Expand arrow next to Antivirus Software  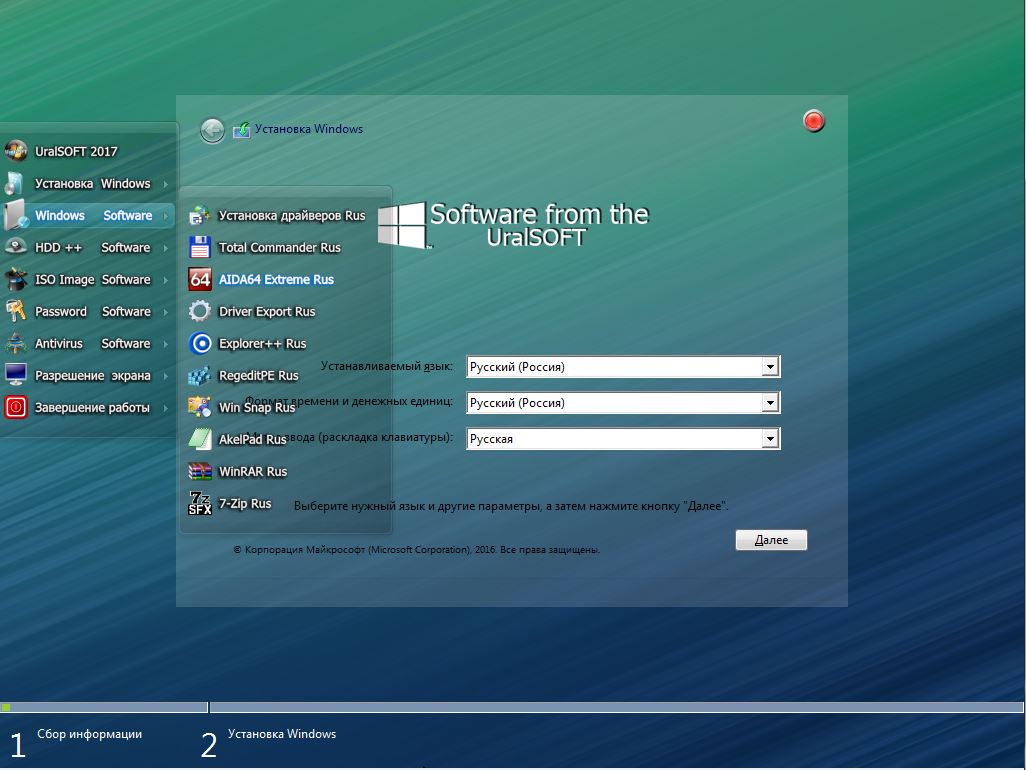(166, 344)
